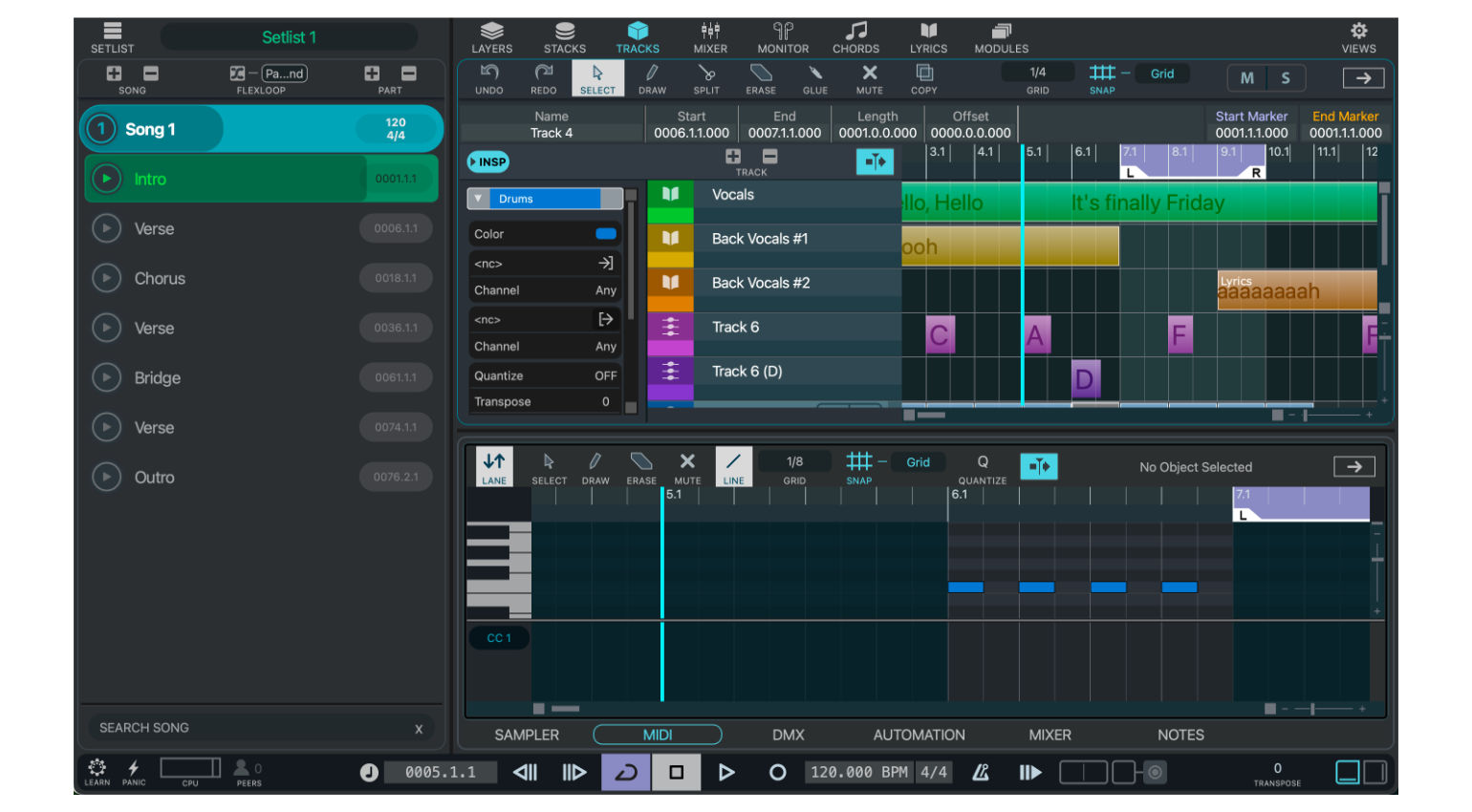The image size is (1472, 812).
Task: Click the blue Color swatch in inspector
Action: pos(606,234)
